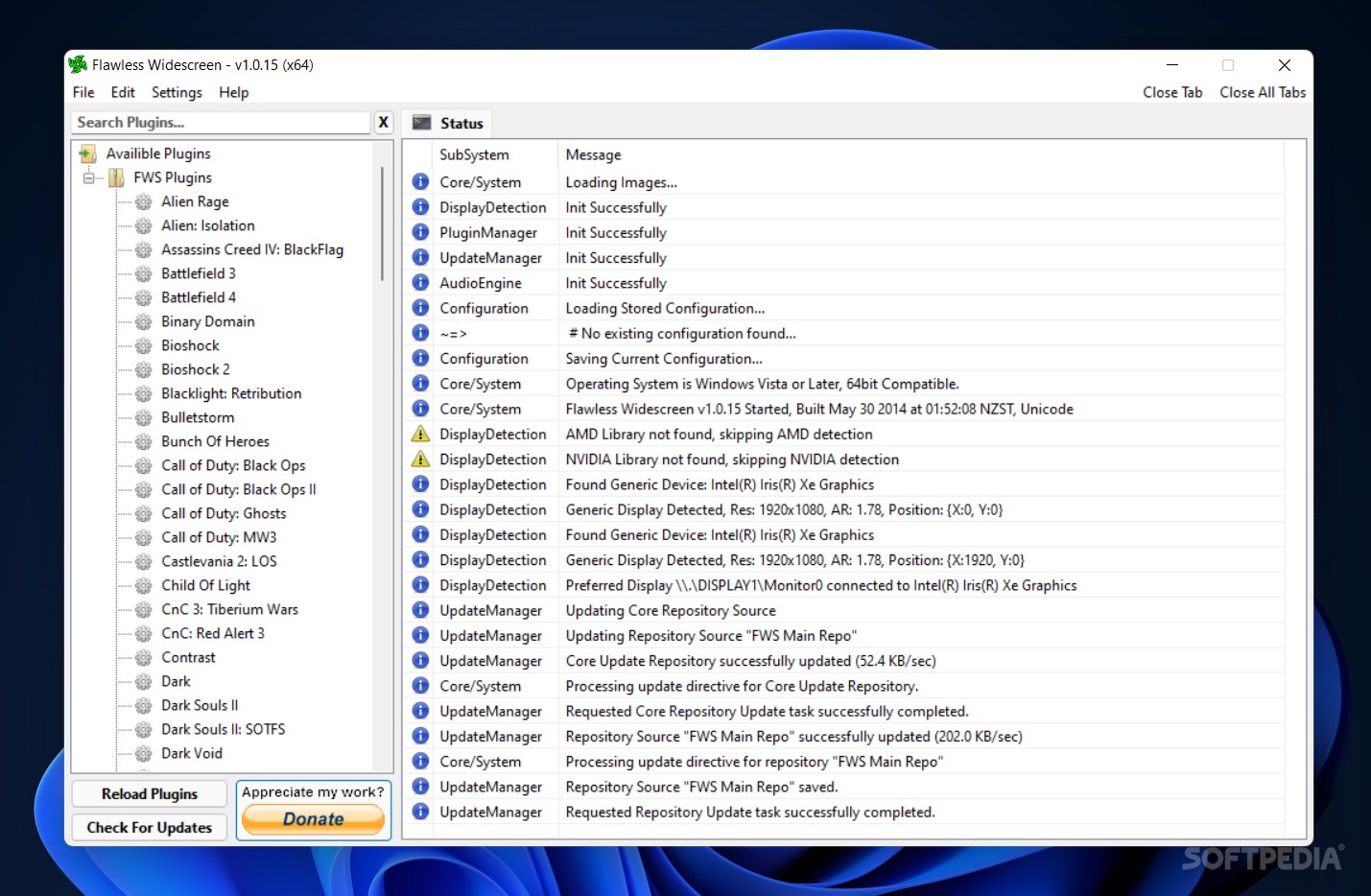
Task: Click 'Core Update Repository successfully updated' message
Action: pyautogui.click(x=750, y=661)
